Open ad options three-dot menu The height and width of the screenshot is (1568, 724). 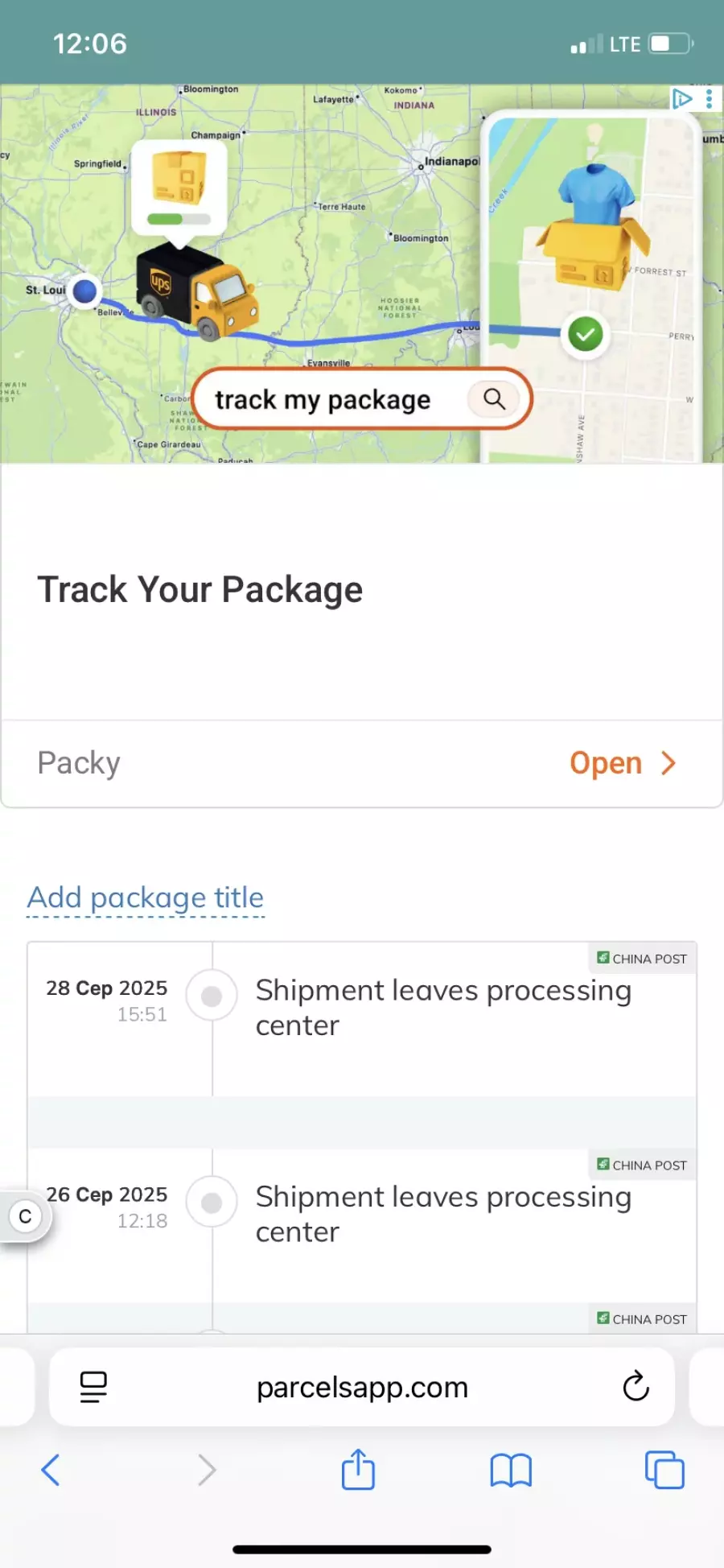pos(709,99)
